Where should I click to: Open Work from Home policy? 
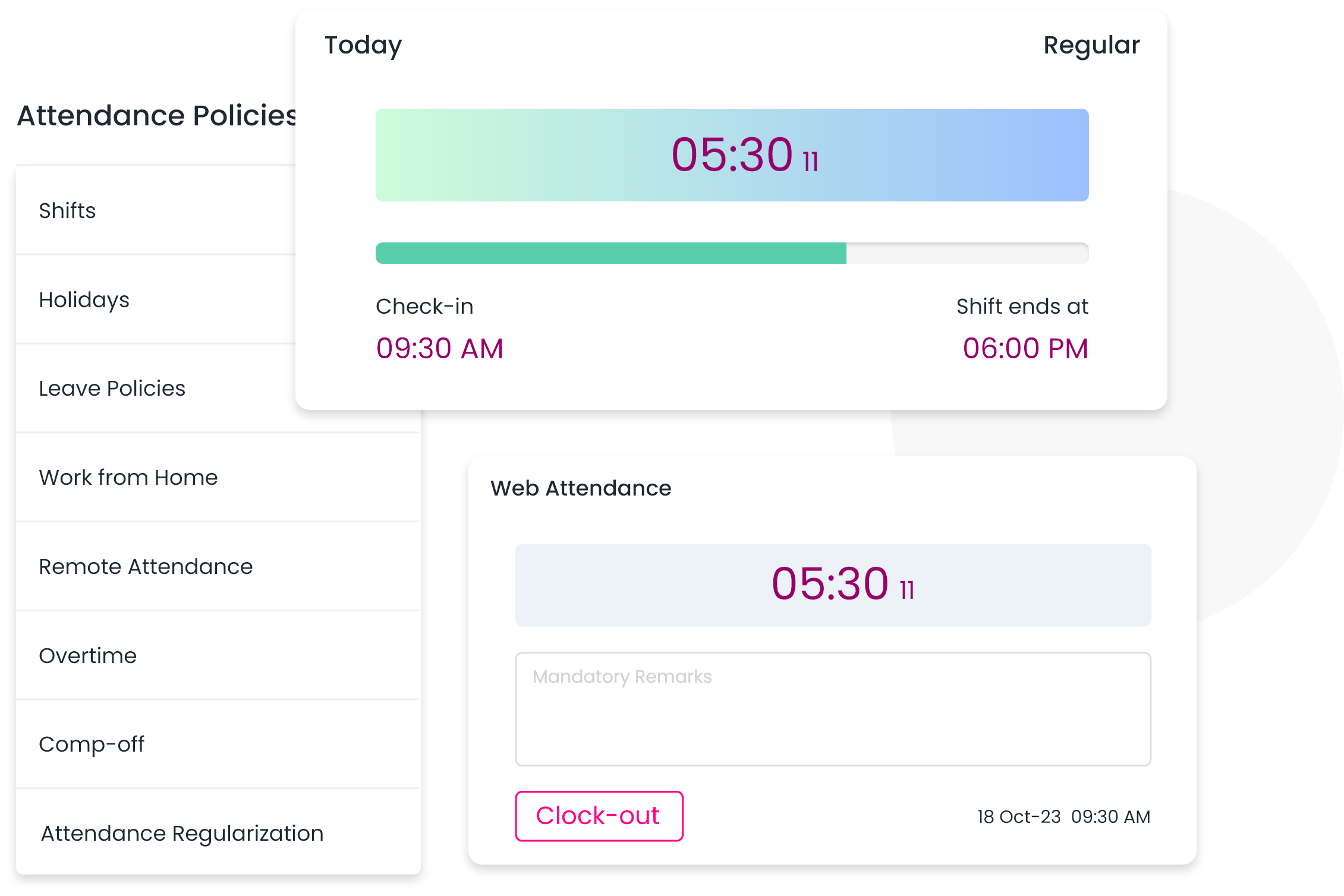coord(218,477)
